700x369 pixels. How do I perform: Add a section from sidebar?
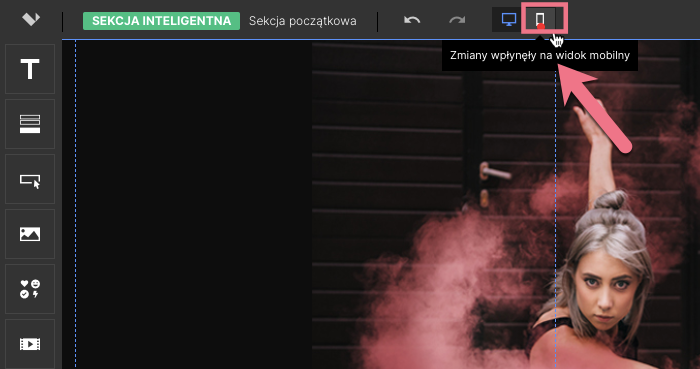point(30,124)
